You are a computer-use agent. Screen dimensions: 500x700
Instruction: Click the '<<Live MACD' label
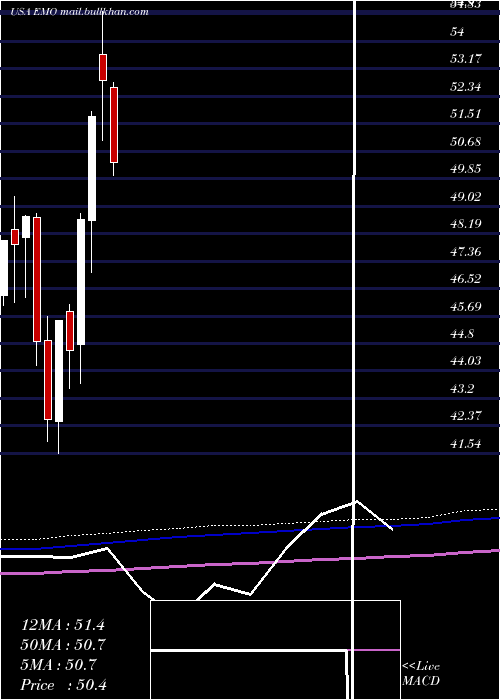pyautogui.click(x=421, y=674)
